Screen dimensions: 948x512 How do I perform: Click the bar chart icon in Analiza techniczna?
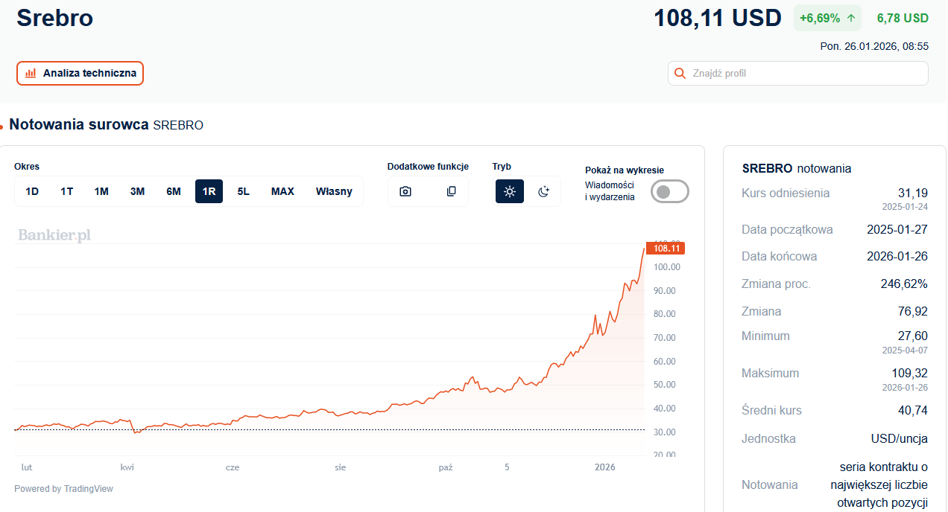[x=30, y=73]
